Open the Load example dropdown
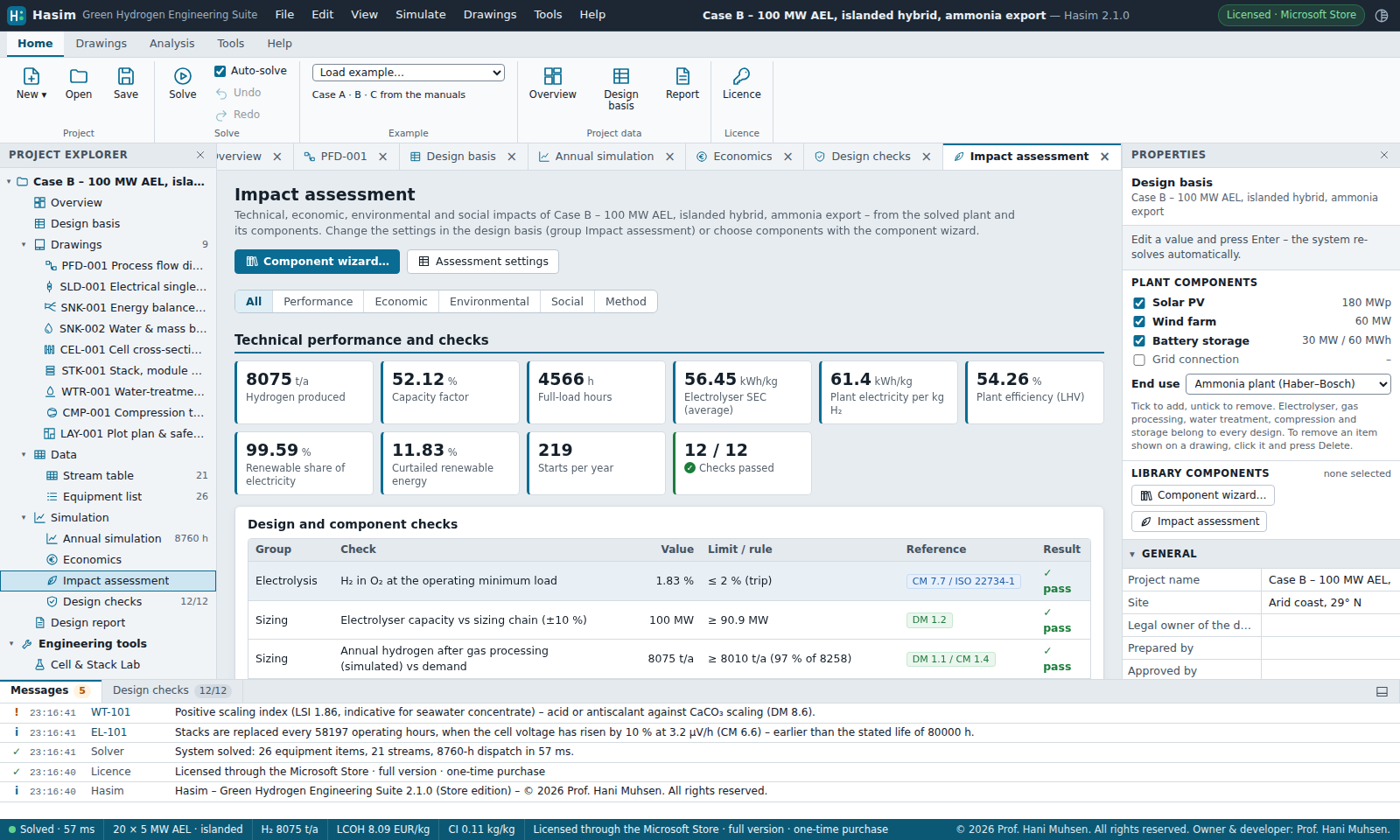 (x=409, y=73)
